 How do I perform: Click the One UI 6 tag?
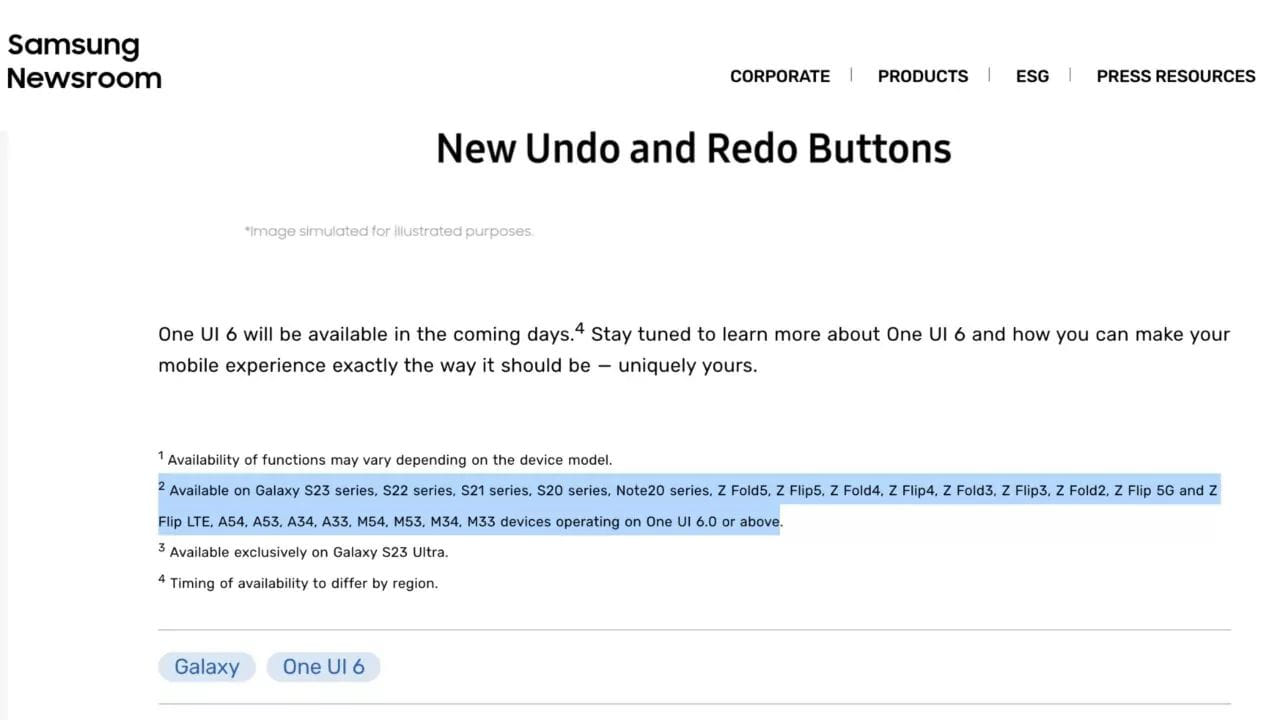pyautogui.click(x=323, y=667)
